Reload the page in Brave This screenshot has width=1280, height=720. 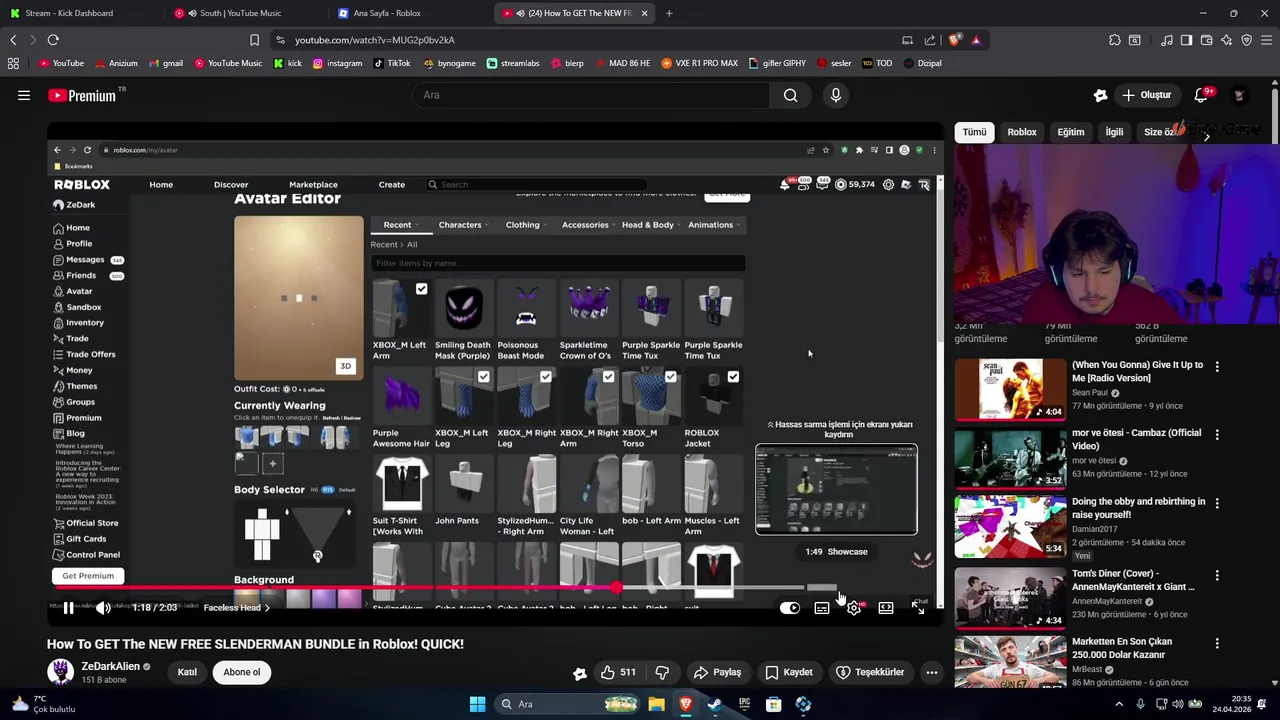pyautogui.click(x=53, y=40)
